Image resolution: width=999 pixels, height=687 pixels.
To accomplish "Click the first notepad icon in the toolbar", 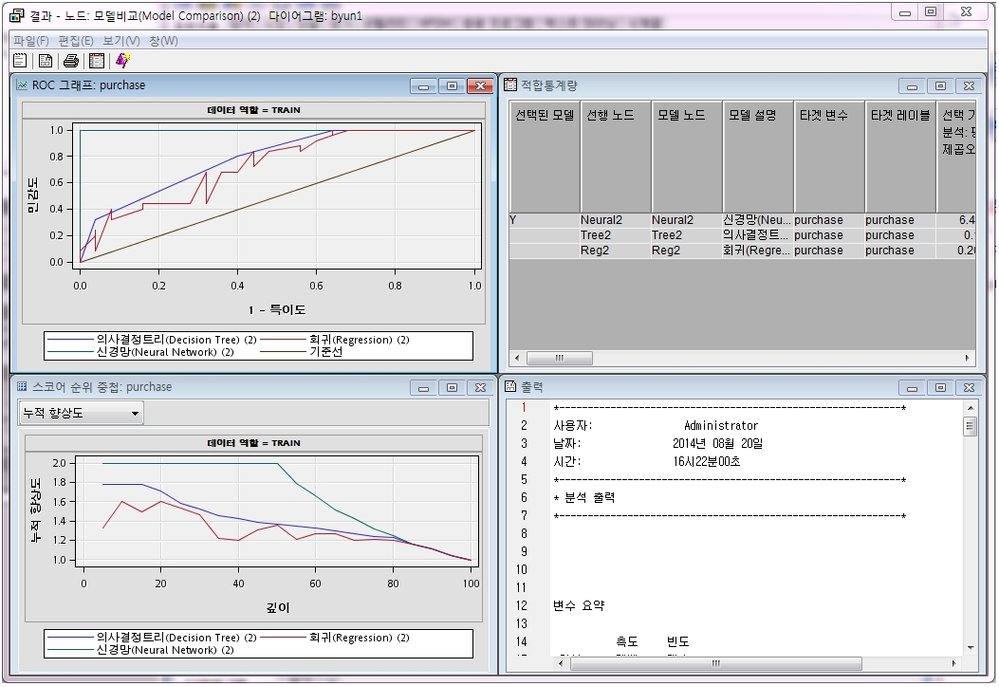I will pos(20,61).
